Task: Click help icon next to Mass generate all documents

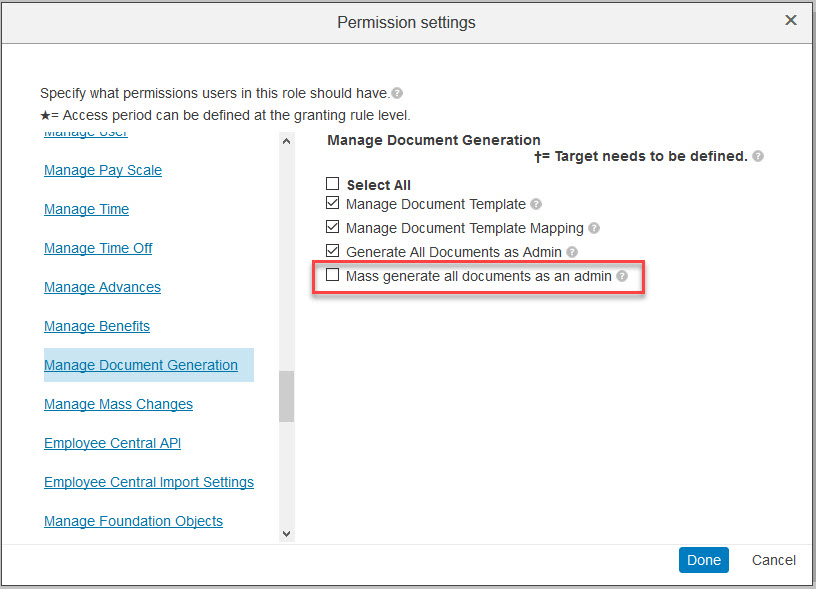Action: (622, 276)
